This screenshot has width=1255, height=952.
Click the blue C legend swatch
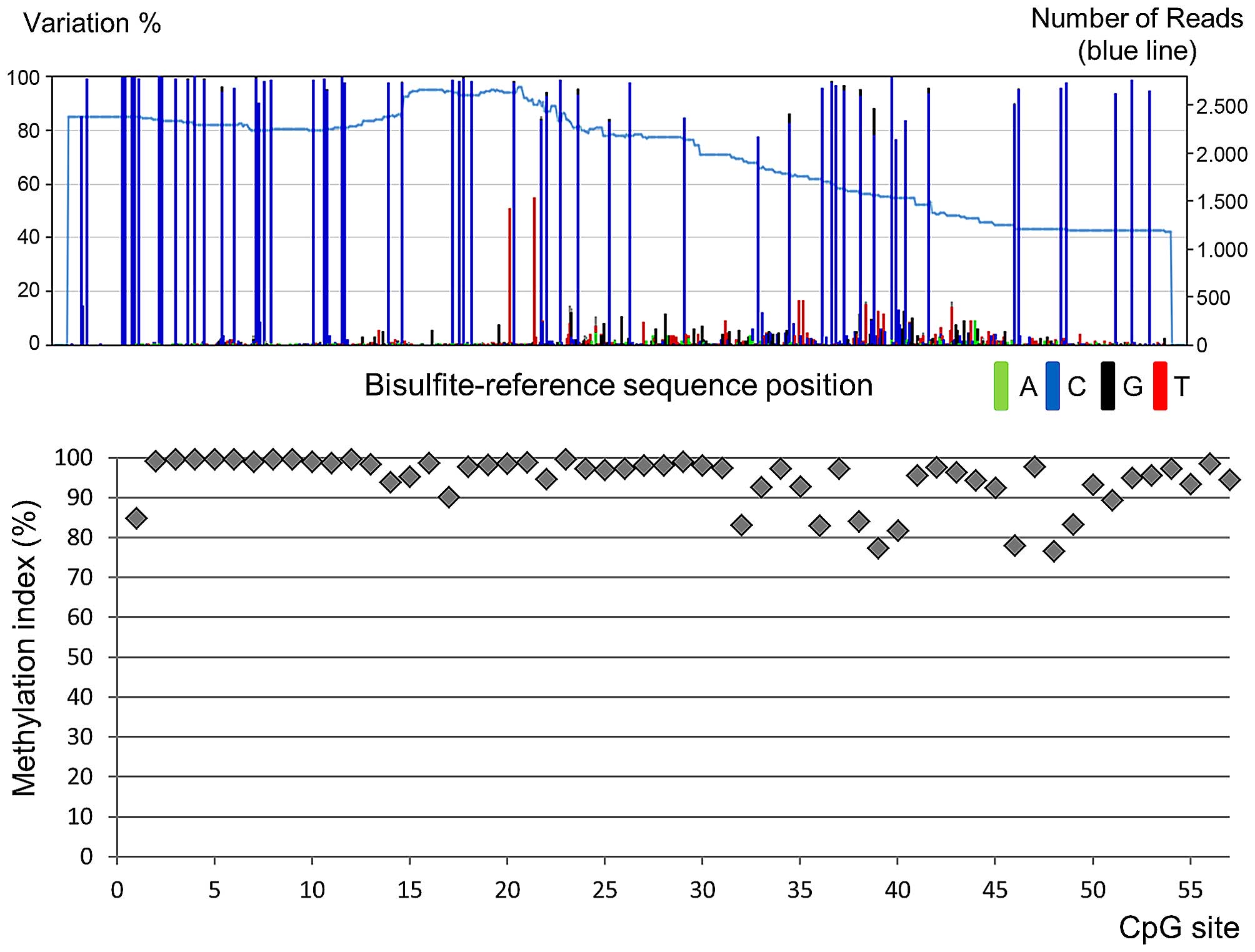click(1052, 386)
